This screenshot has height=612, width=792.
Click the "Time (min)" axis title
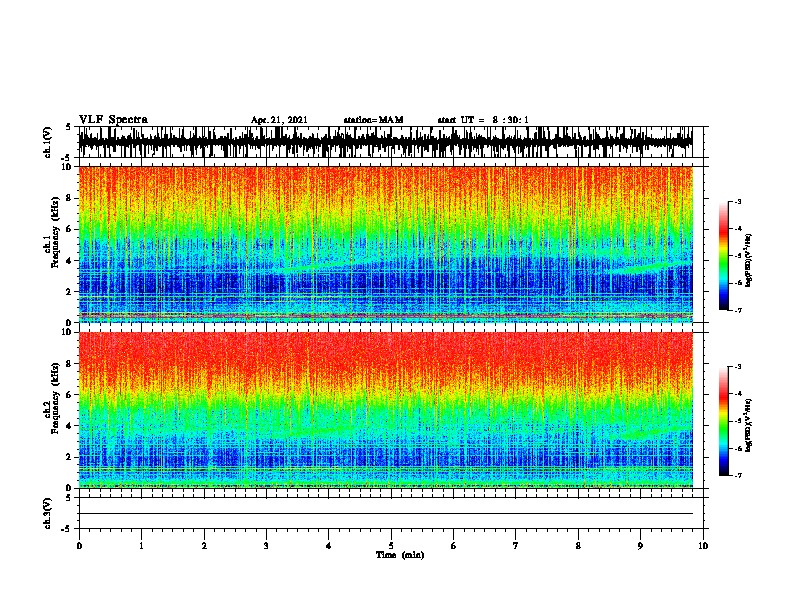(x=400, y=555)
